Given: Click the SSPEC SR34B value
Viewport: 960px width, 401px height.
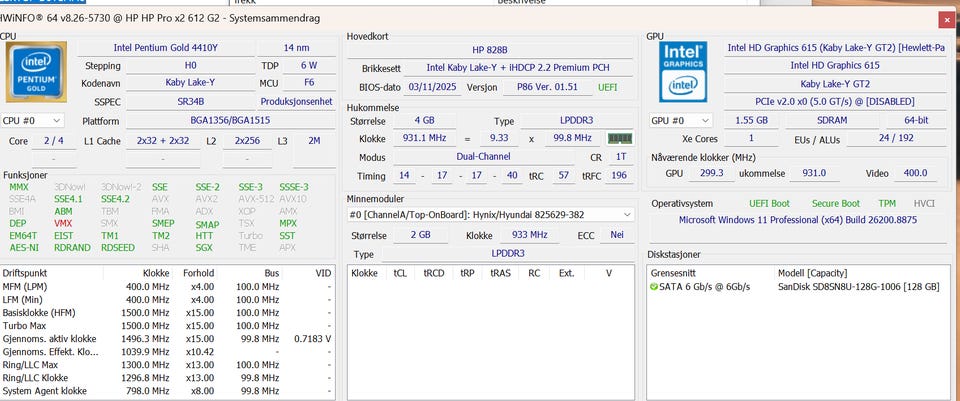Looking at the screenshot, I should tap(190, 102).
